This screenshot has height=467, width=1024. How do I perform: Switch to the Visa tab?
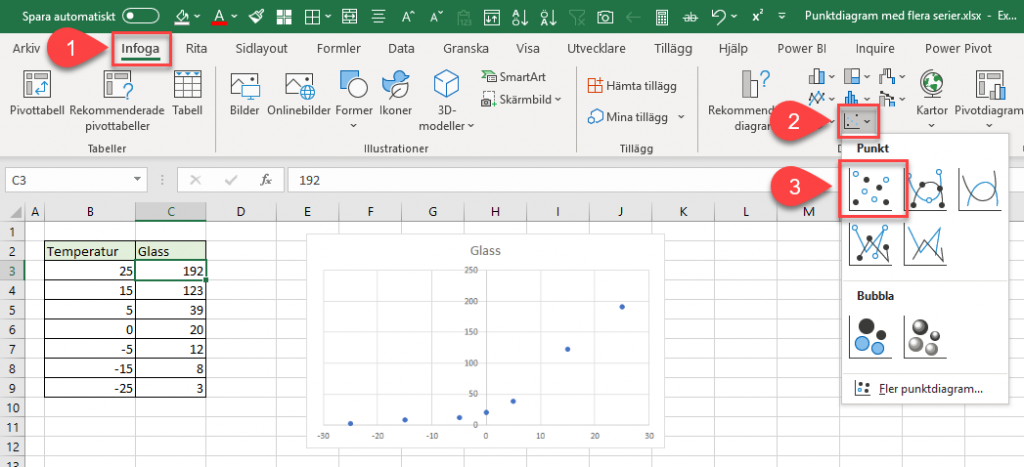[x=528, y=48]
